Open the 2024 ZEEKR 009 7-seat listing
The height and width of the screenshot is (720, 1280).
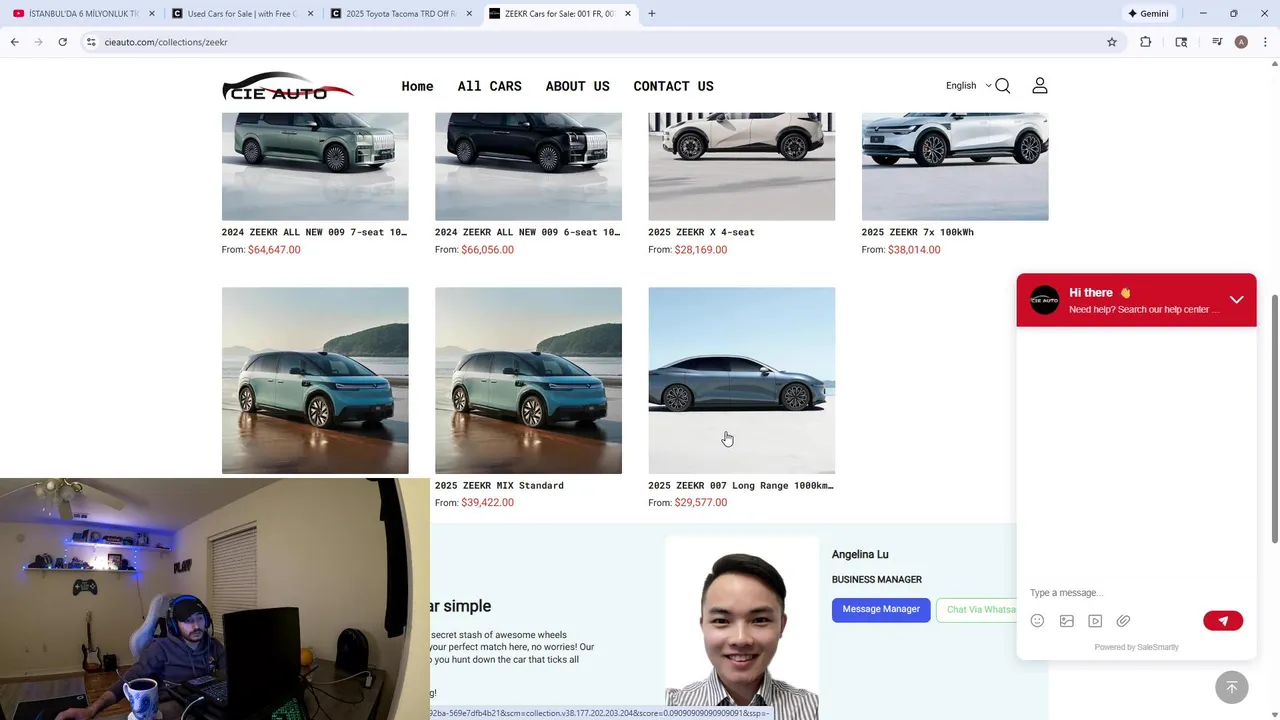click(x=314, y=232)
